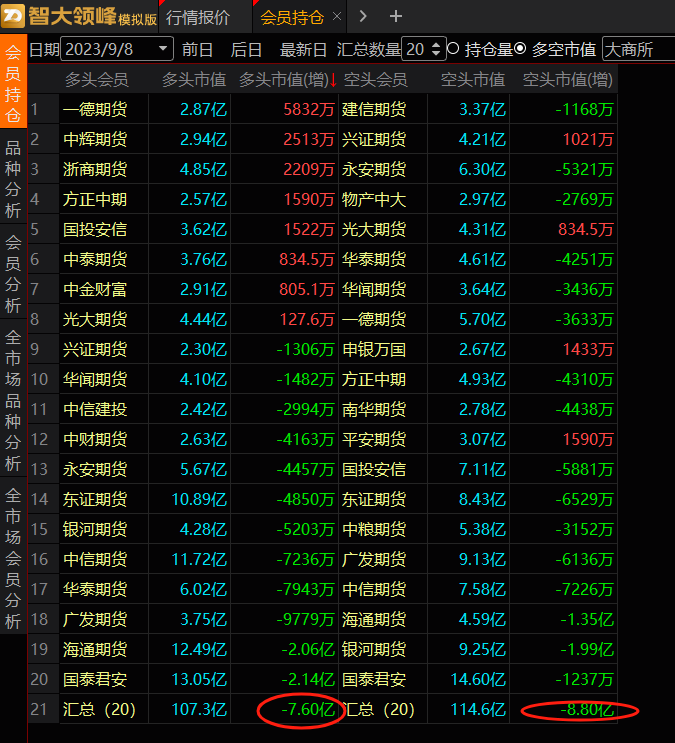675x743 pixels.
Task: Select long member 国泰君安 in row 20
Action: [95, 680]
